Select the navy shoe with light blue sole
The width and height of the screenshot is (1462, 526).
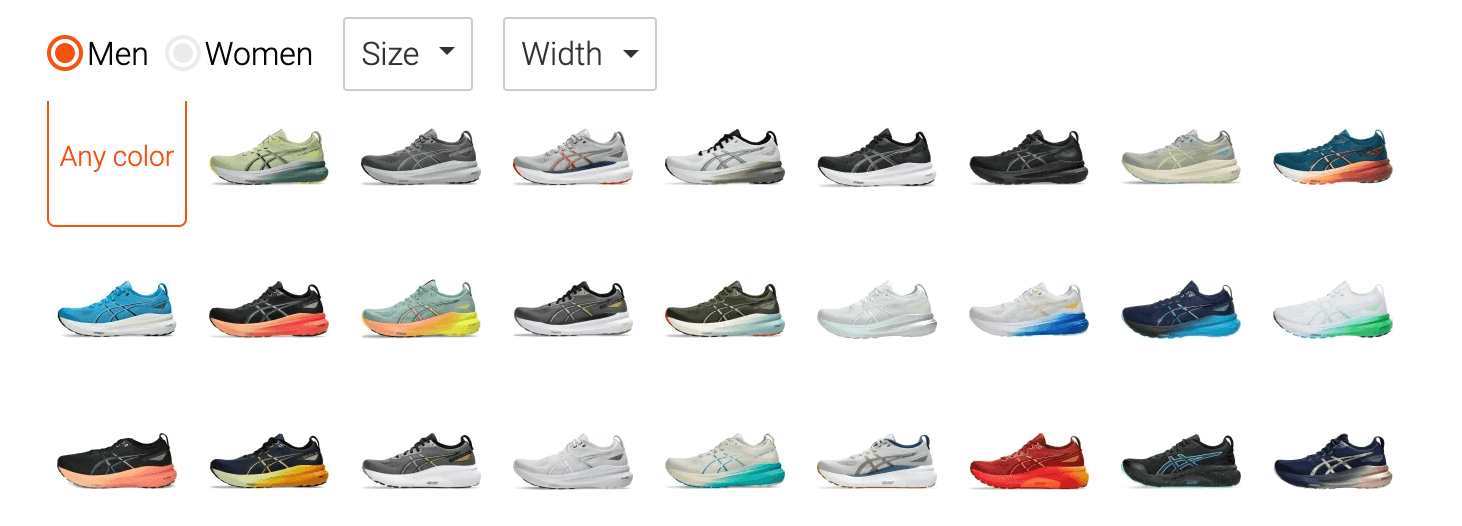1181,309
